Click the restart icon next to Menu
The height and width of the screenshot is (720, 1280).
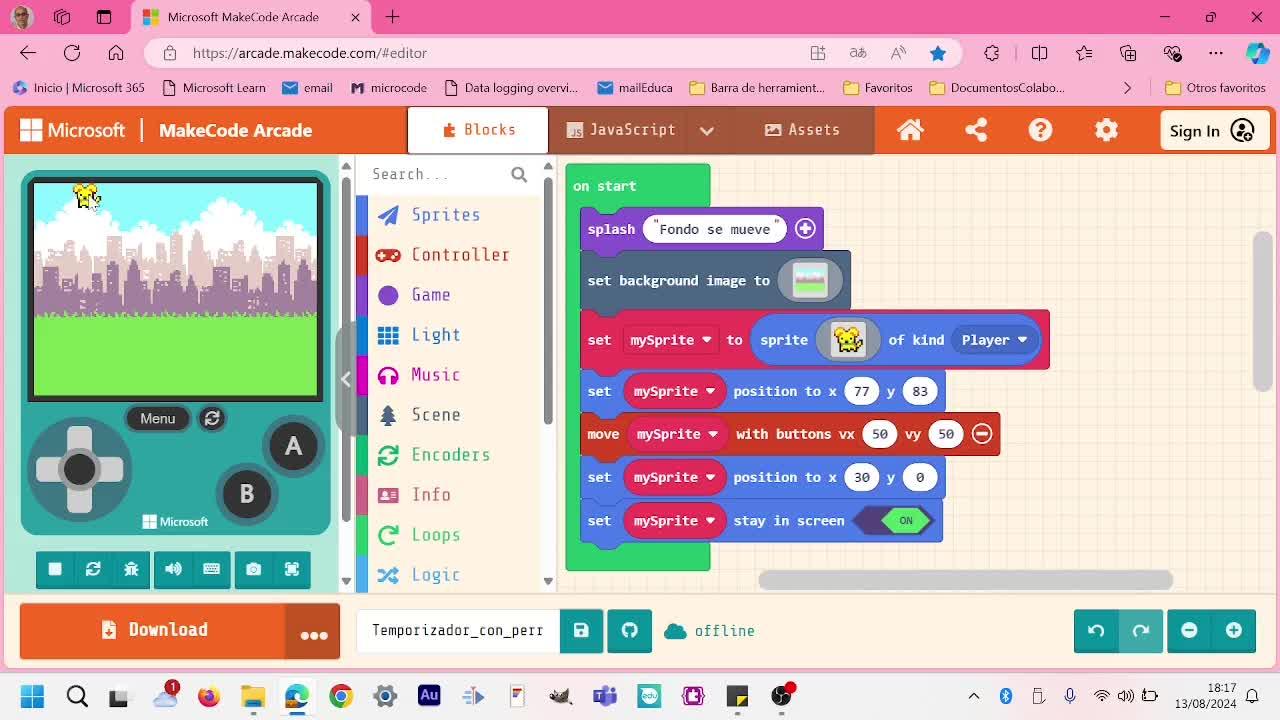pyautogui.click(x=212, y=418)
